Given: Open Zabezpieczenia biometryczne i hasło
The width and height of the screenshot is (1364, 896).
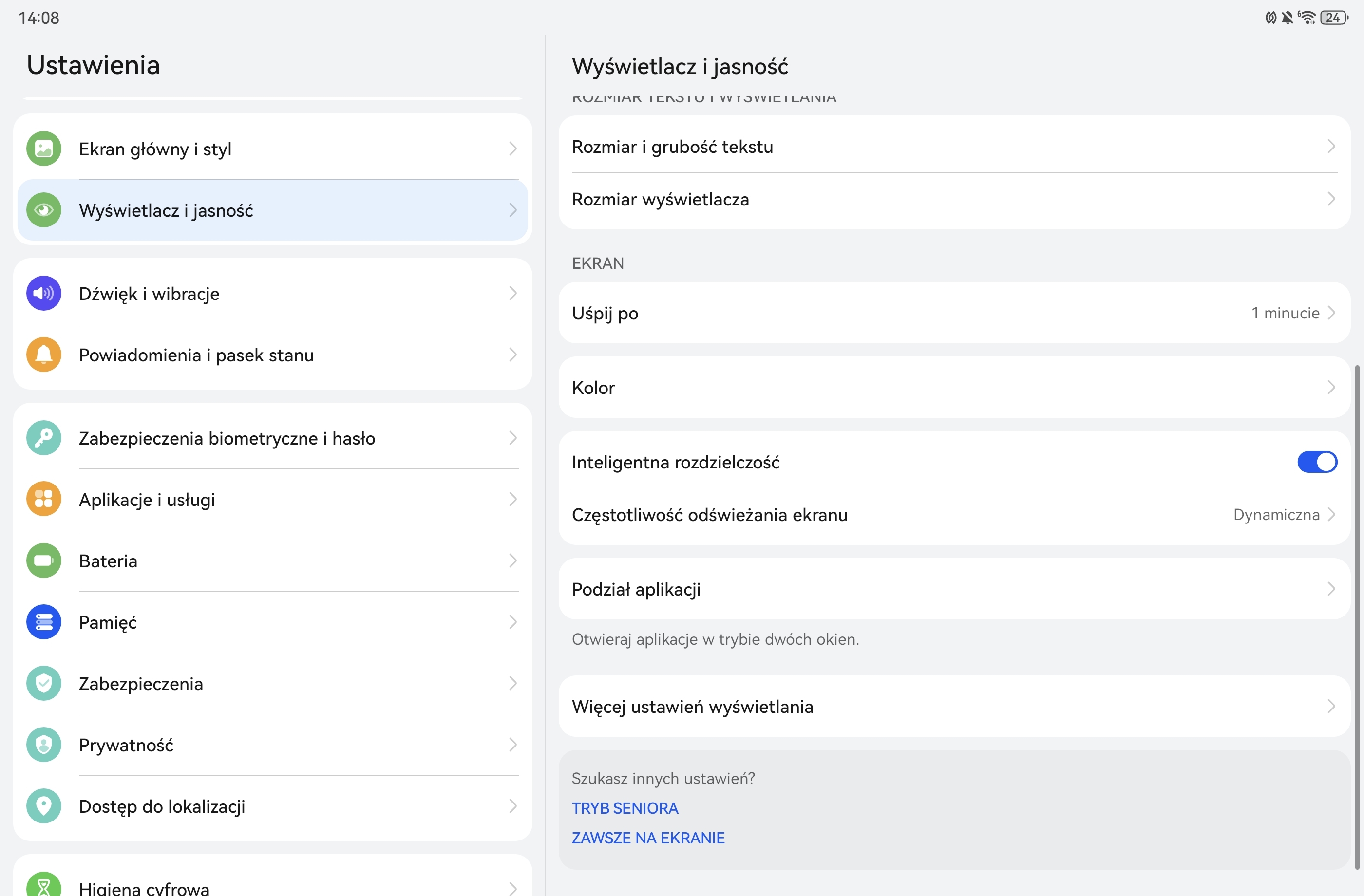Looking at the screenshot, I should pos(273,438).
